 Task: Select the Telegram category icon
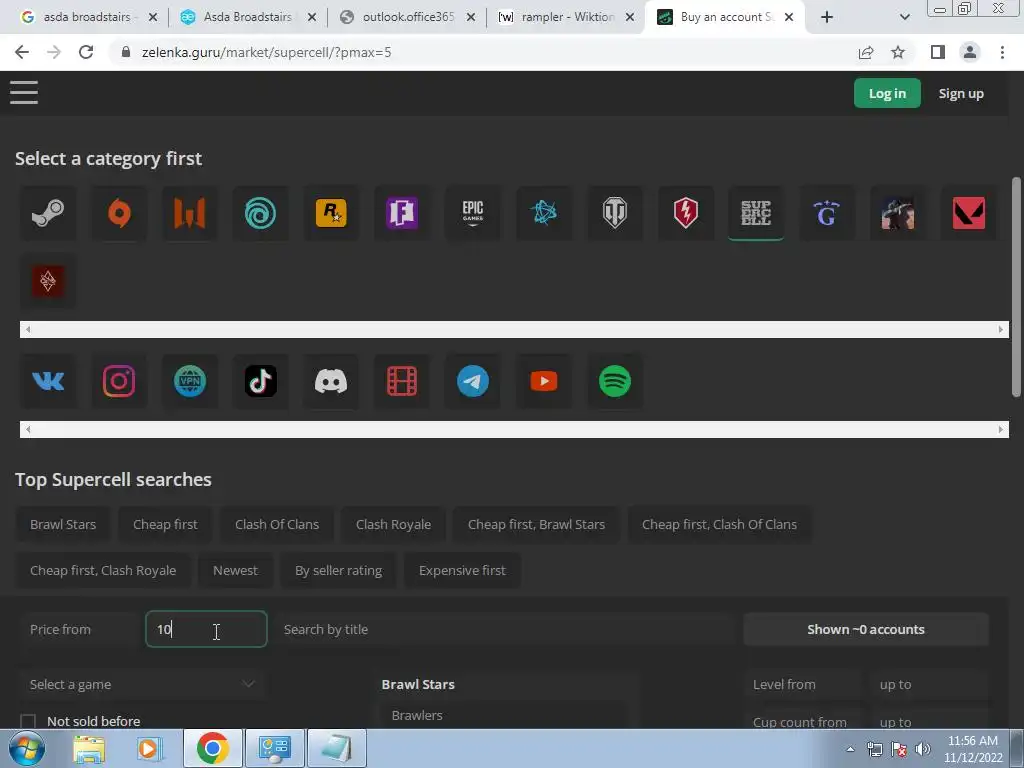[473, 381]
